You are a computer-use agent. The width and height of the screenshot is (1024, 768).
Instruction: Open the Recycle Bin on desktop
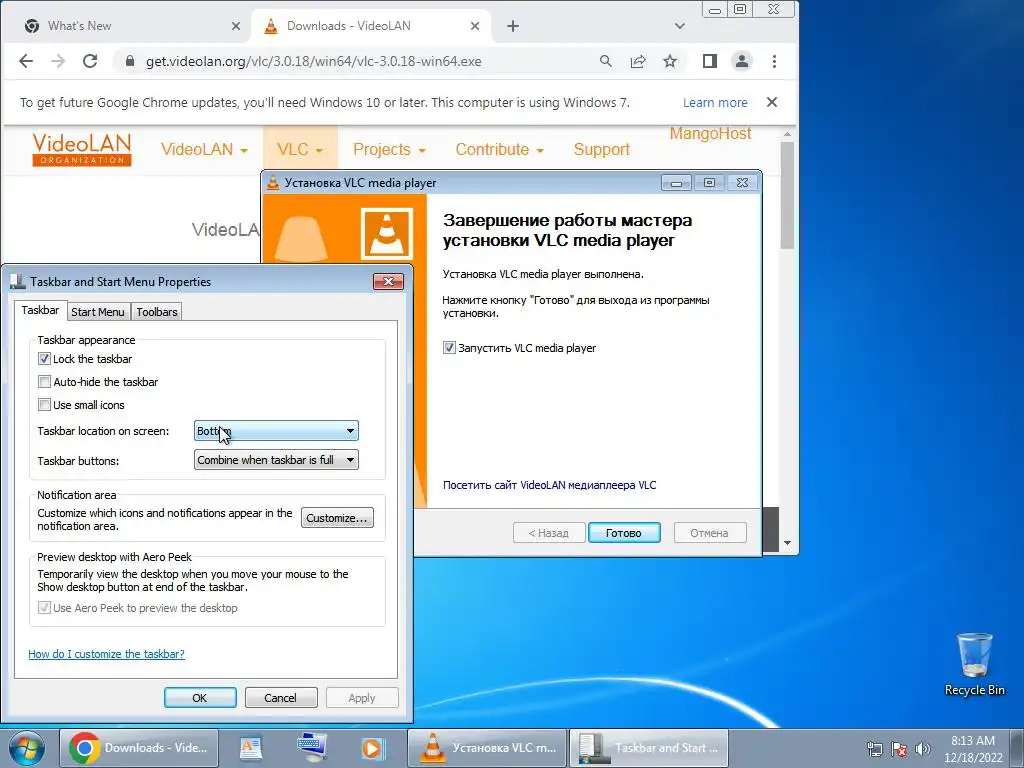[x=974, y=664]
